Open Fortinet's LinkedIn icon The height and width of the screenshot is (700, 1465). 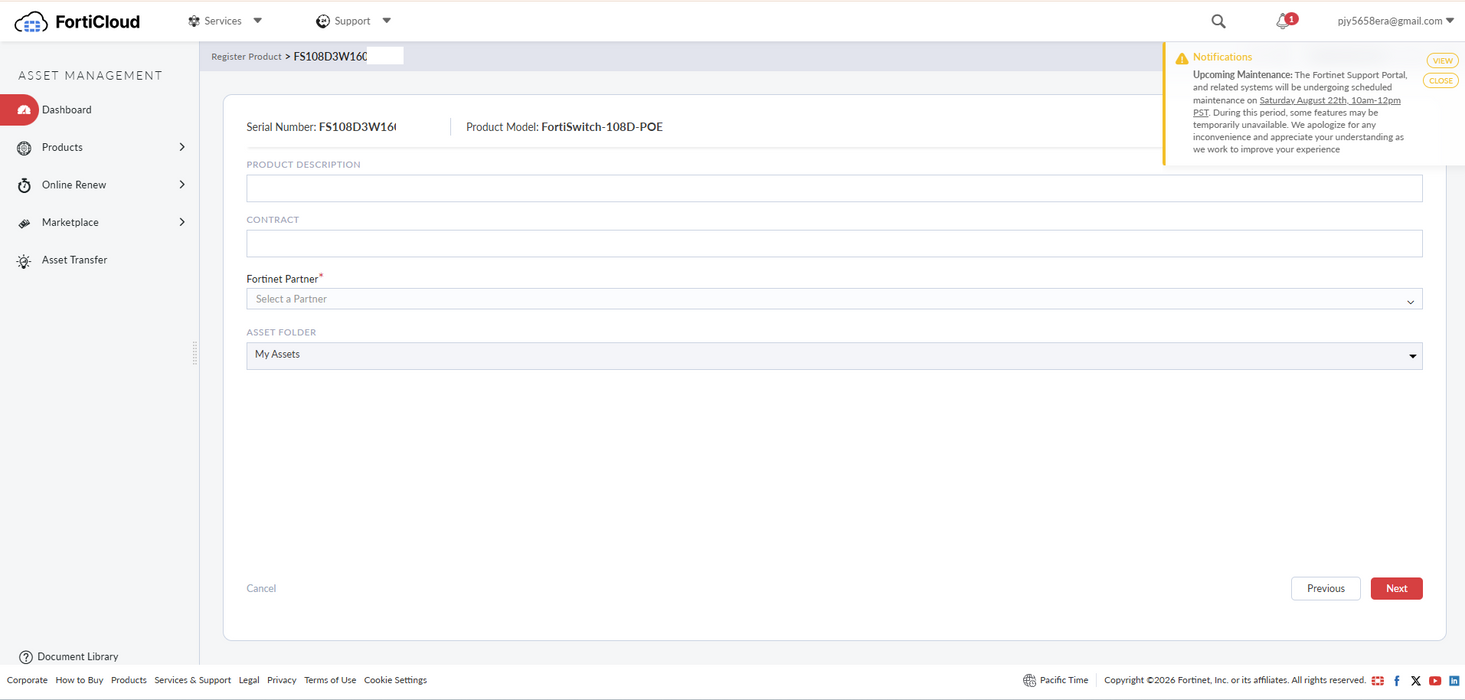1454,681
